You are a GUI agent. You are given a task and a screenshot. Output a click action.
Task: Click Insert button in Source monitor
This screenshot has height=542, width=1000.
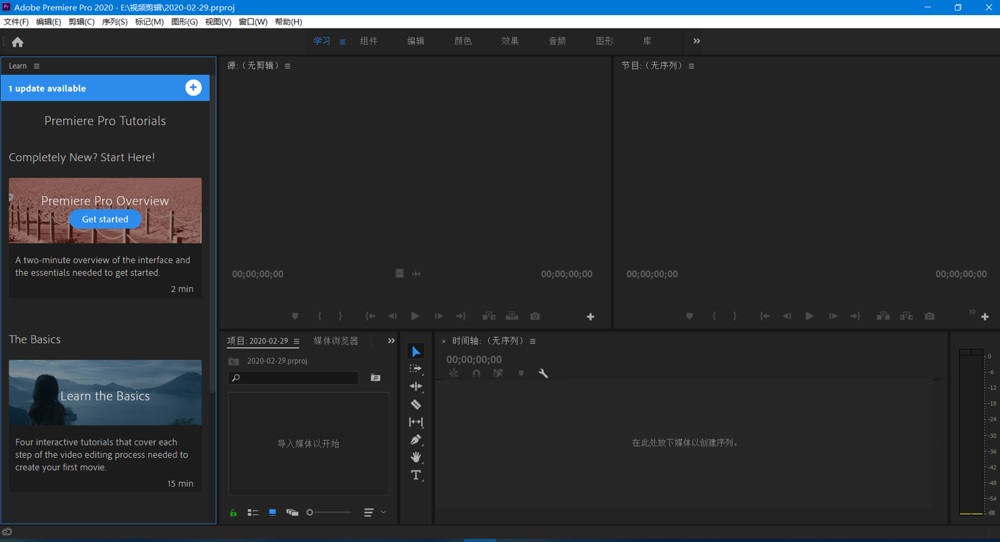(489, 316)
